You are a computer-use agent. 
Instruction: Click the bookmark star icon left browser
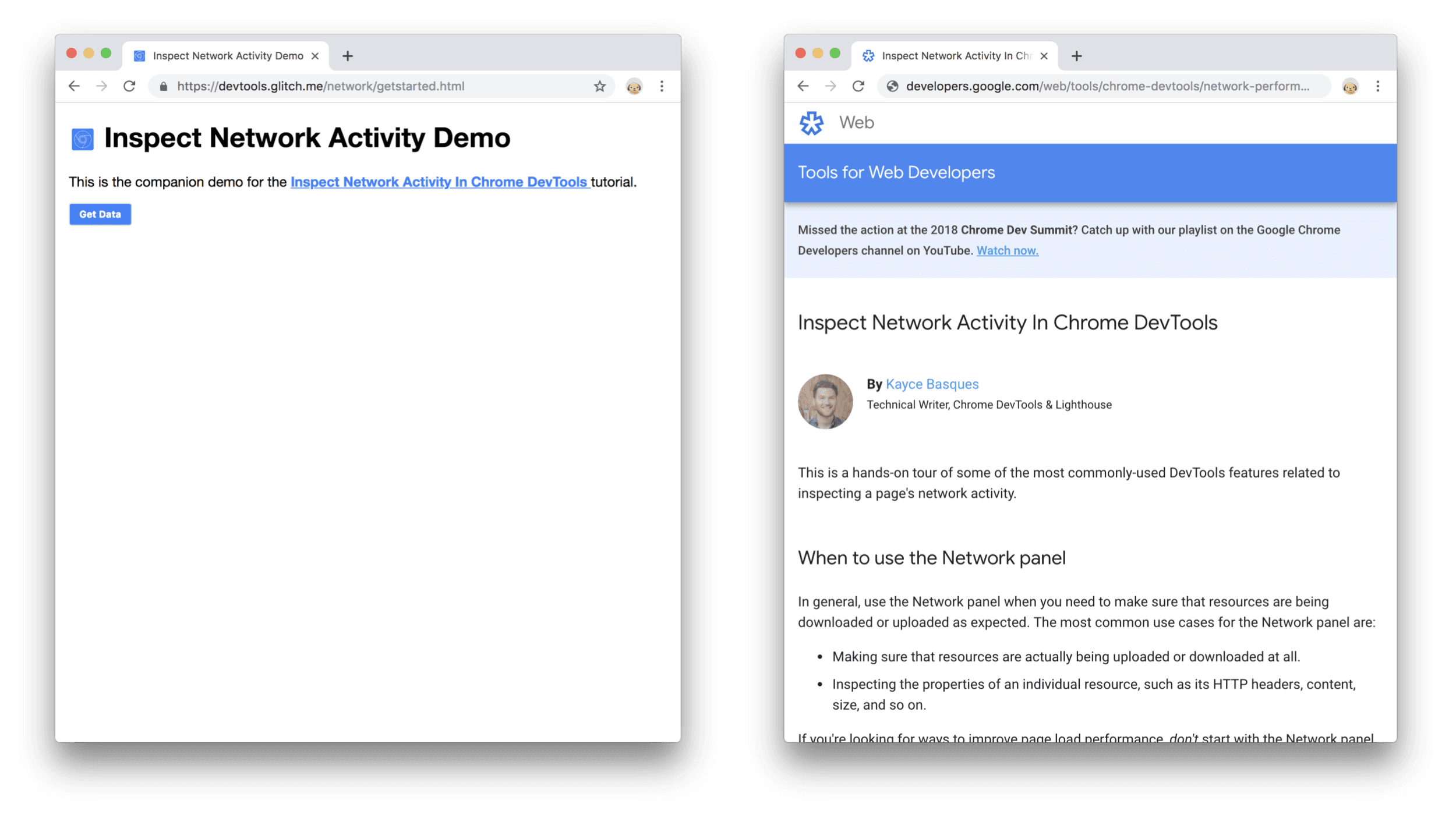tap(600, 86)
